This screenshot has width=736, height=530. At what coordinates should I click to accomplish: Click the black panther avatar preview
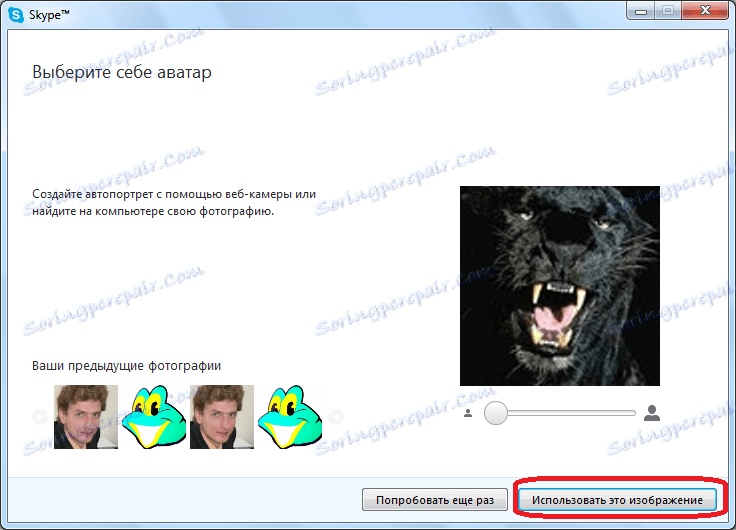click(560, 286)
